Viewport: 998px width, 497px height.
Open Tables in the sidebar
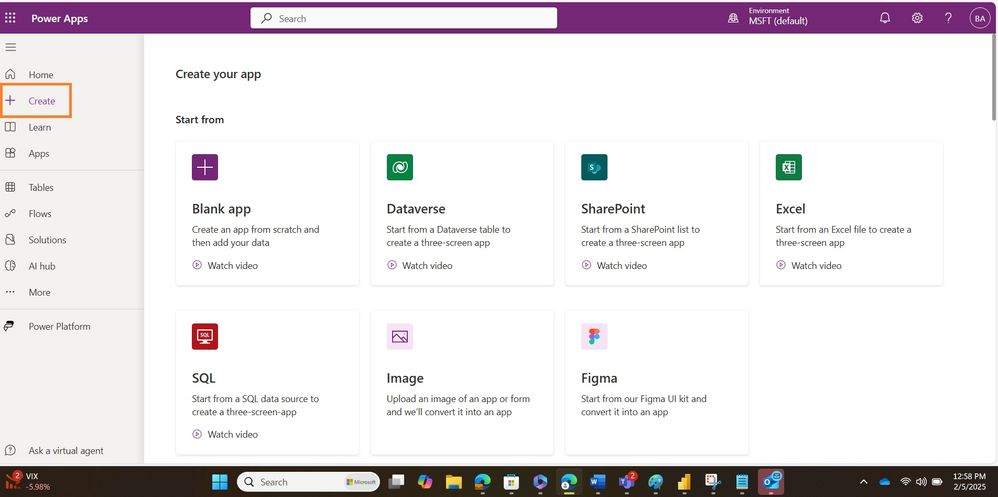point(41,187)
